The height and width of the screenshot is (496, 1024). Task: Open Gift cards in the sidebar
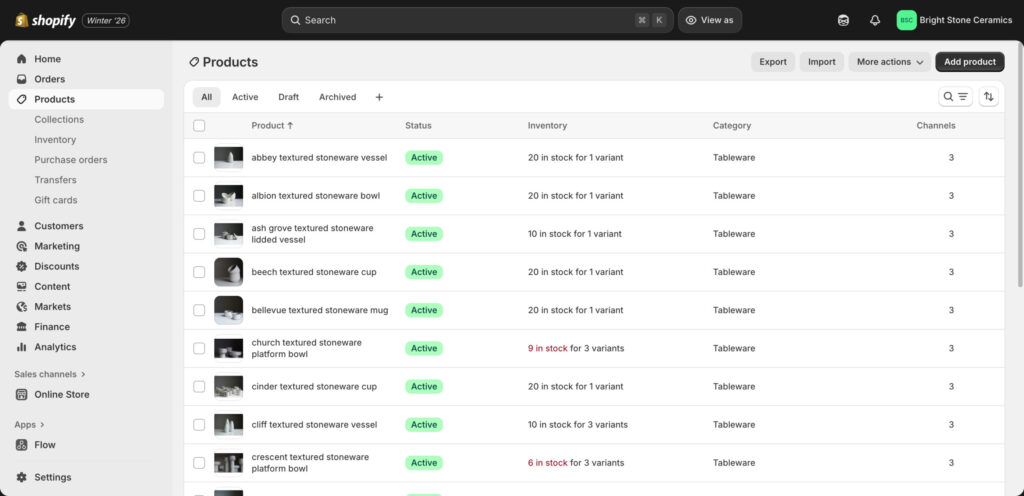tap(56, 200)
